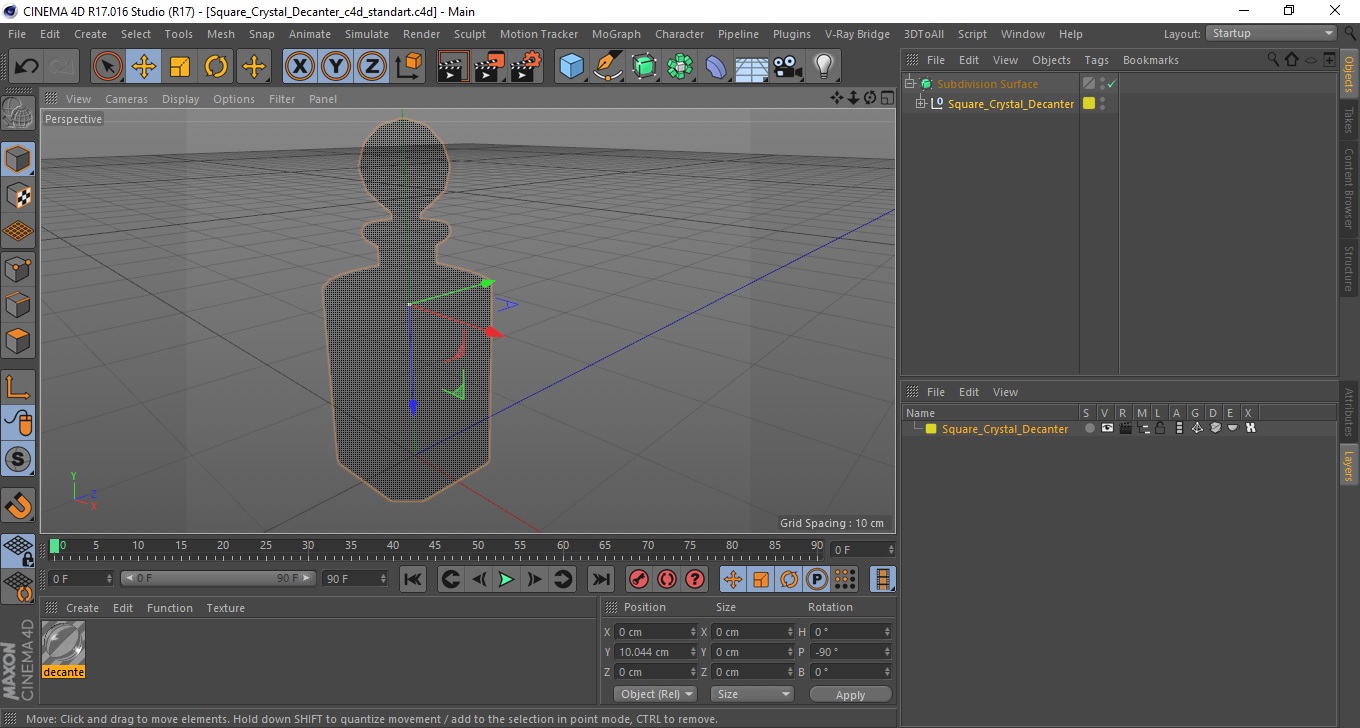Open the Sculpt menu
Image resolution: width=1360 pixels, height=728 pixels.
point(470,34)
